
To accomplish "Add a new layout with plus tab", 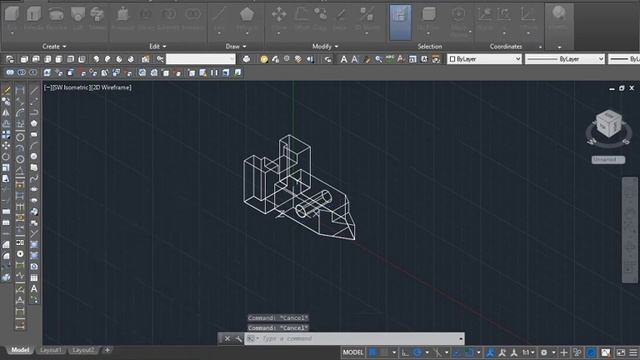I will 107,350.
